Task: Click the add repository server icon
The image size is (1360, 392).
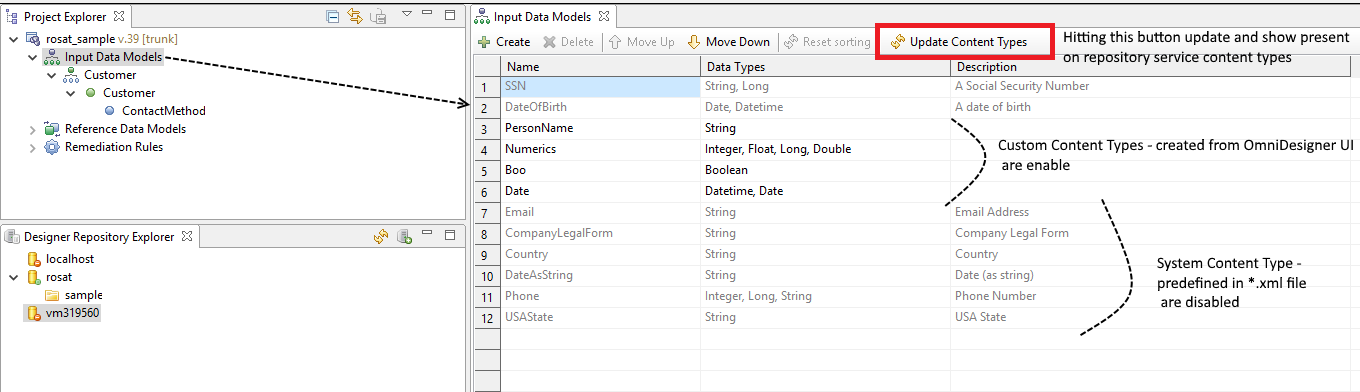Action: (x=405, y=237)
